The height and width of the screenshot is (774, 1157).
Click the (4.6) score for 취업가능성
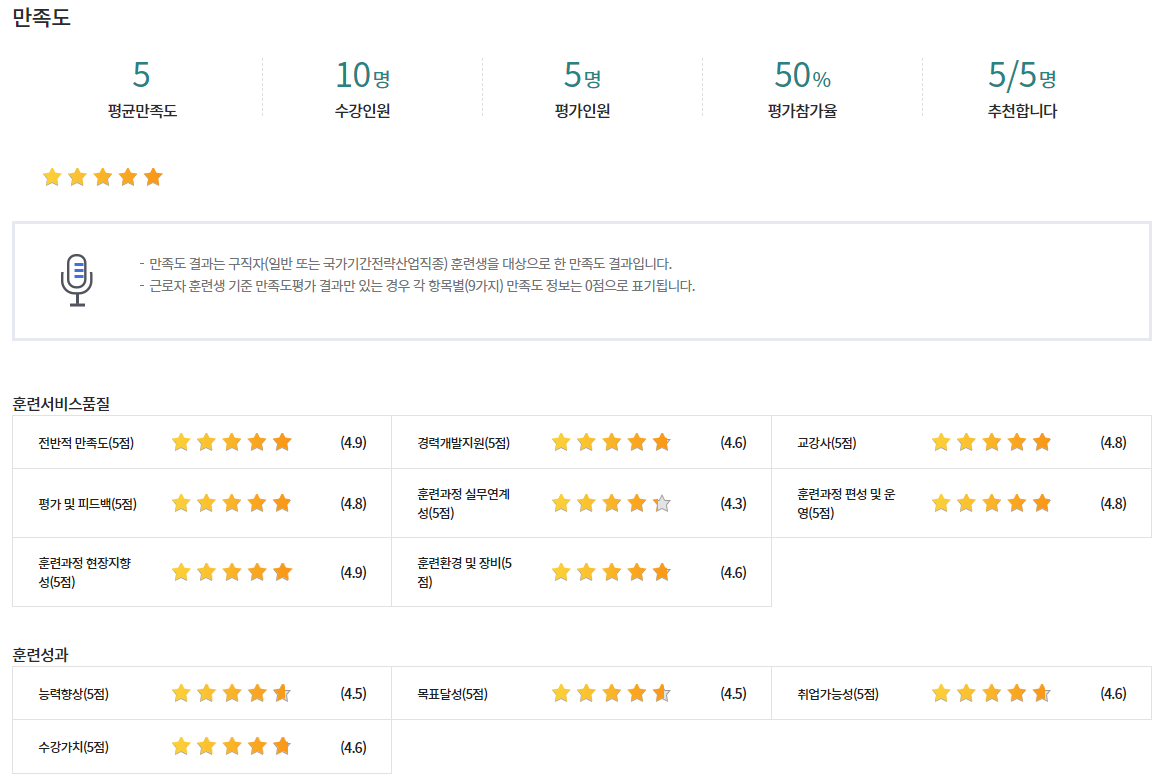1113,694
